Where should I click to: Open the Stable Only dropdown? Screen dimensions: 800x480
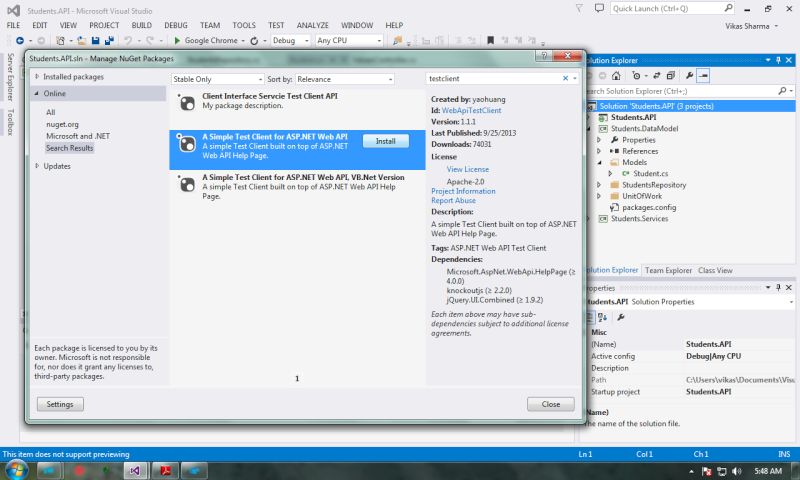217,79
